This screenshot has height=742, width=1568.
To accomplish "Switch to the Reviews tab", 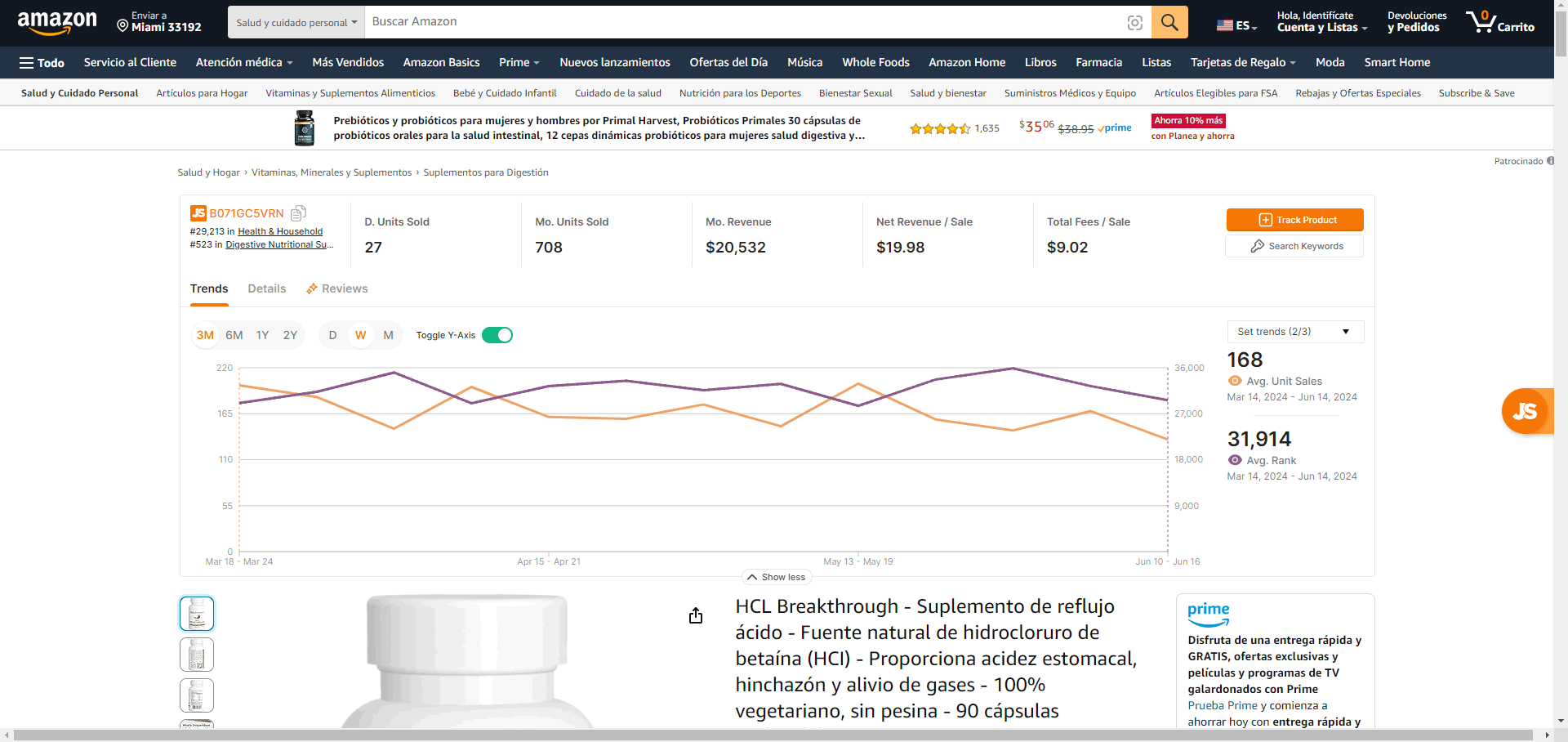I will 336,288.
